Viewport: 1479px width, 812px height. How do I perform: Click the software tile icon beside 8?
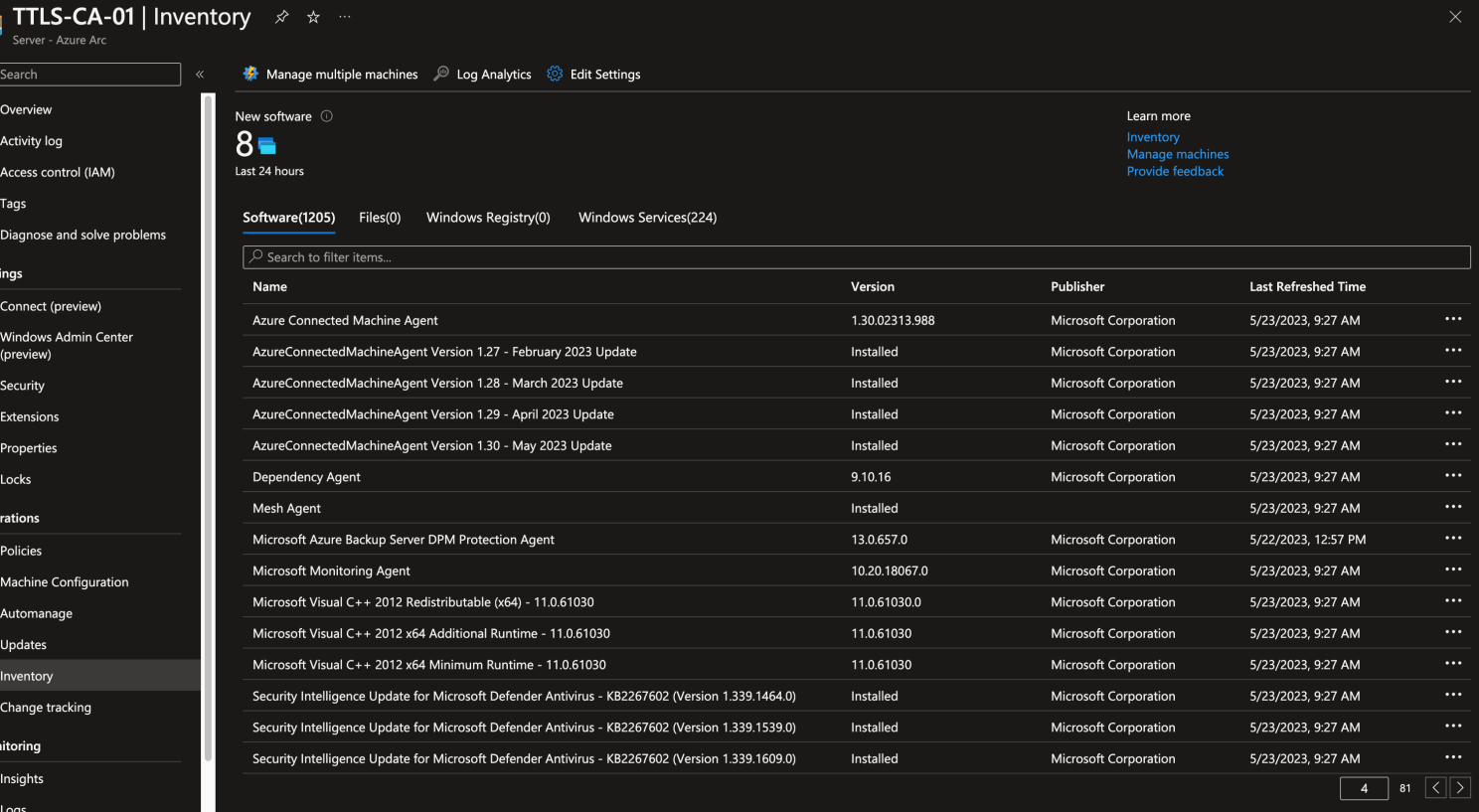(x=266, y=146)
